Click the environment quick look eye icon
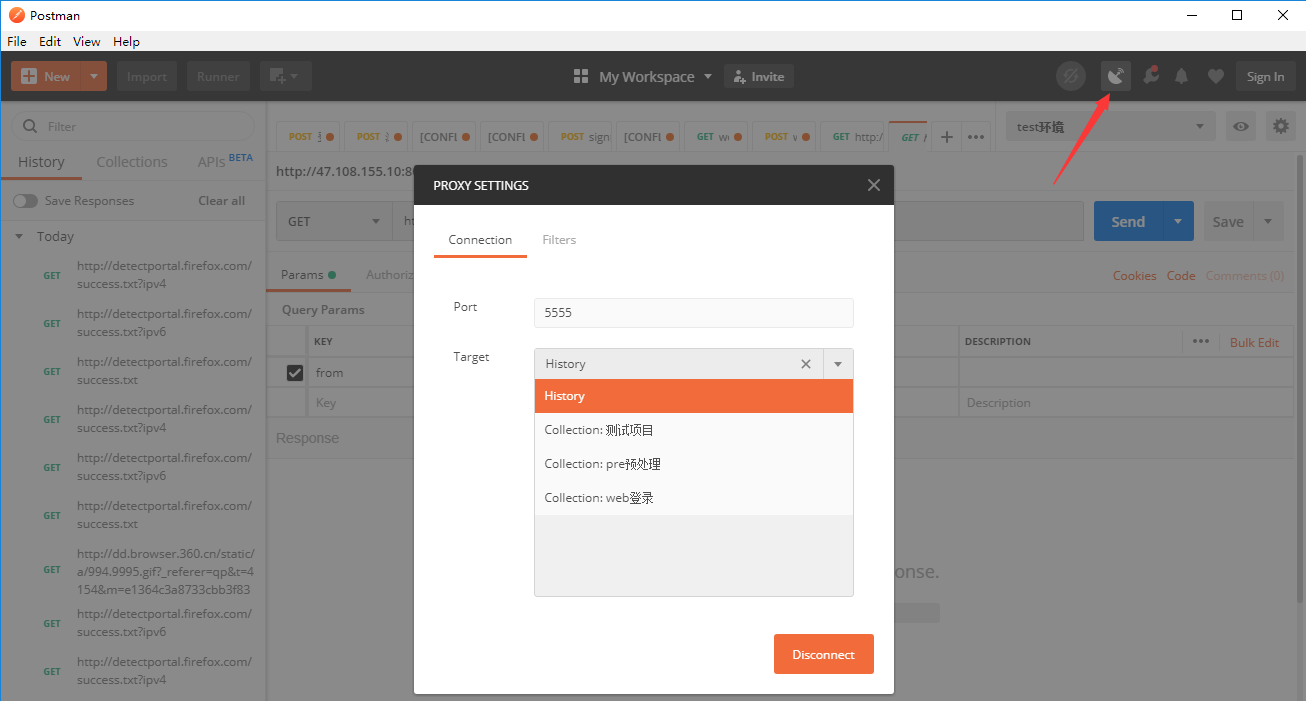 tap(1241, 126)
